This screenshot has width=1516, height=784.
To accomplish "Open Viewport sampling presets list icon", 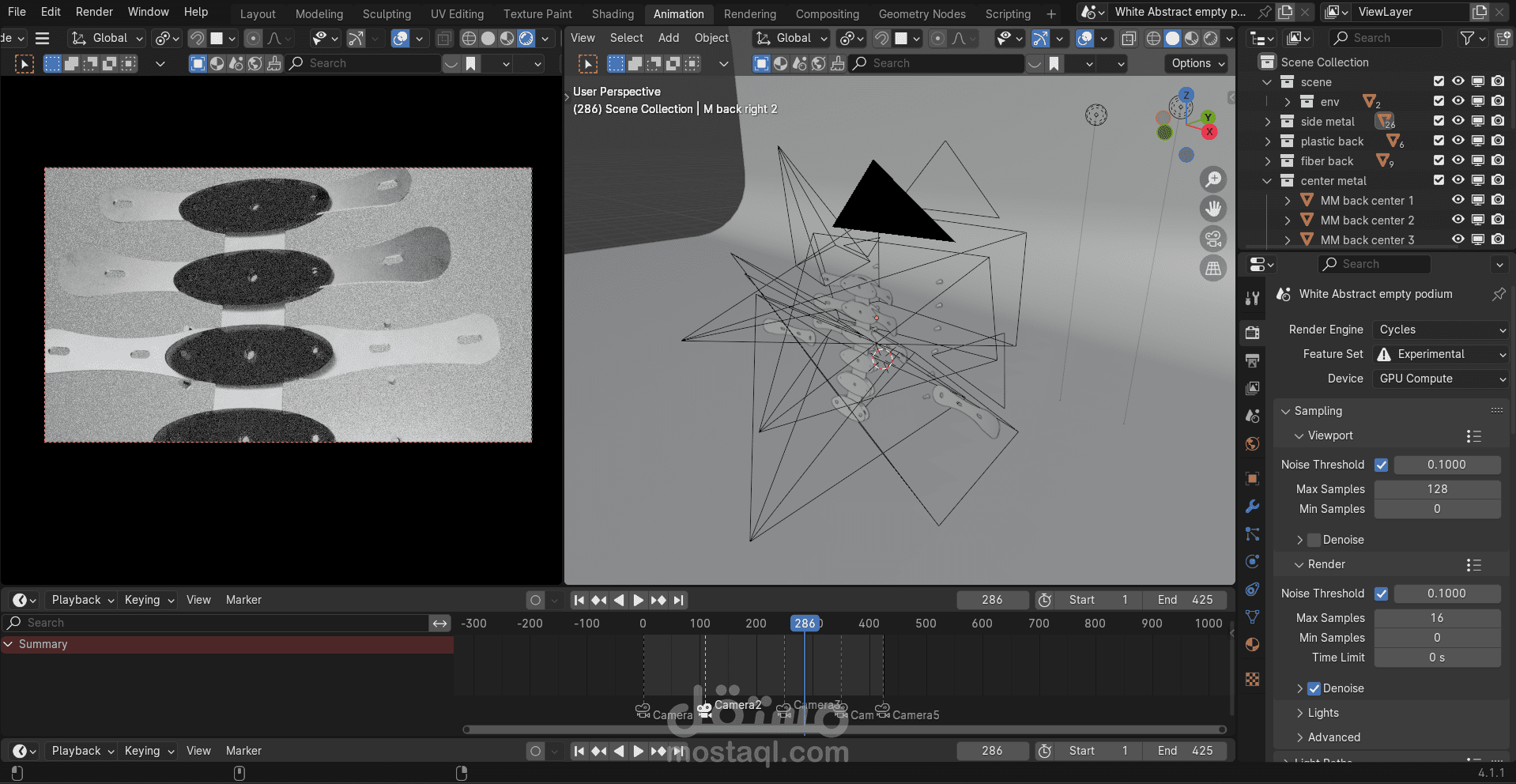I will [x=1473, y=436].
